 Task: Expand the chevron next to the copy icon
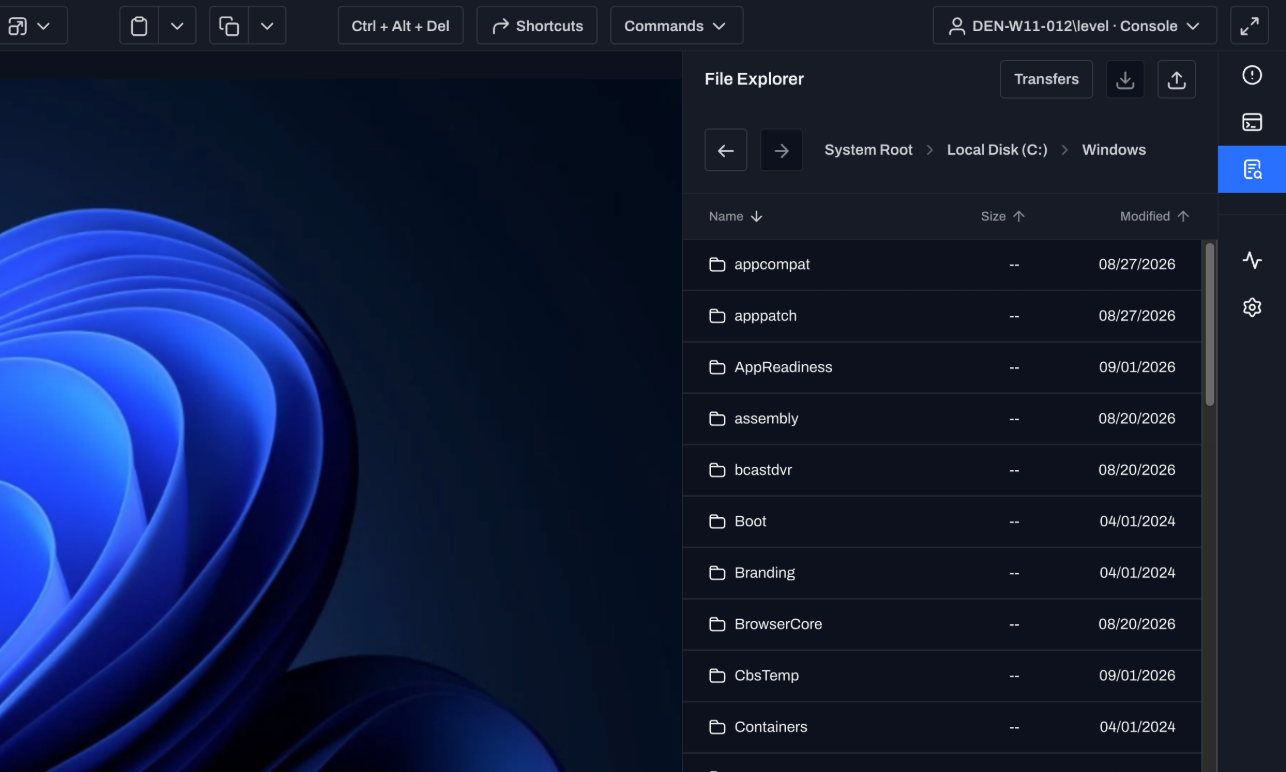click(267, 26)
